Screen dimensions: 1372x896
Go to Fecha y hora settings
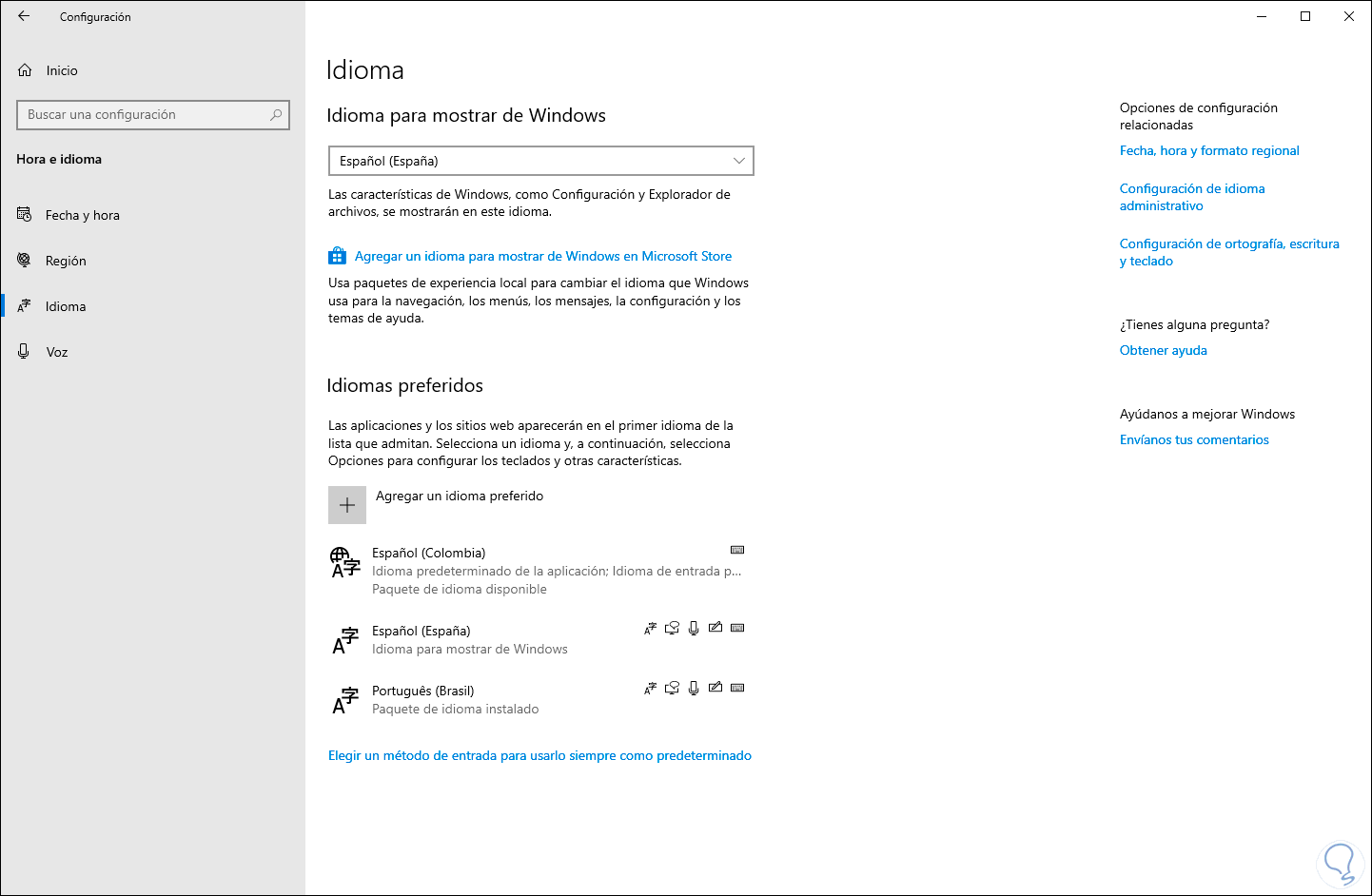point(83,215)
